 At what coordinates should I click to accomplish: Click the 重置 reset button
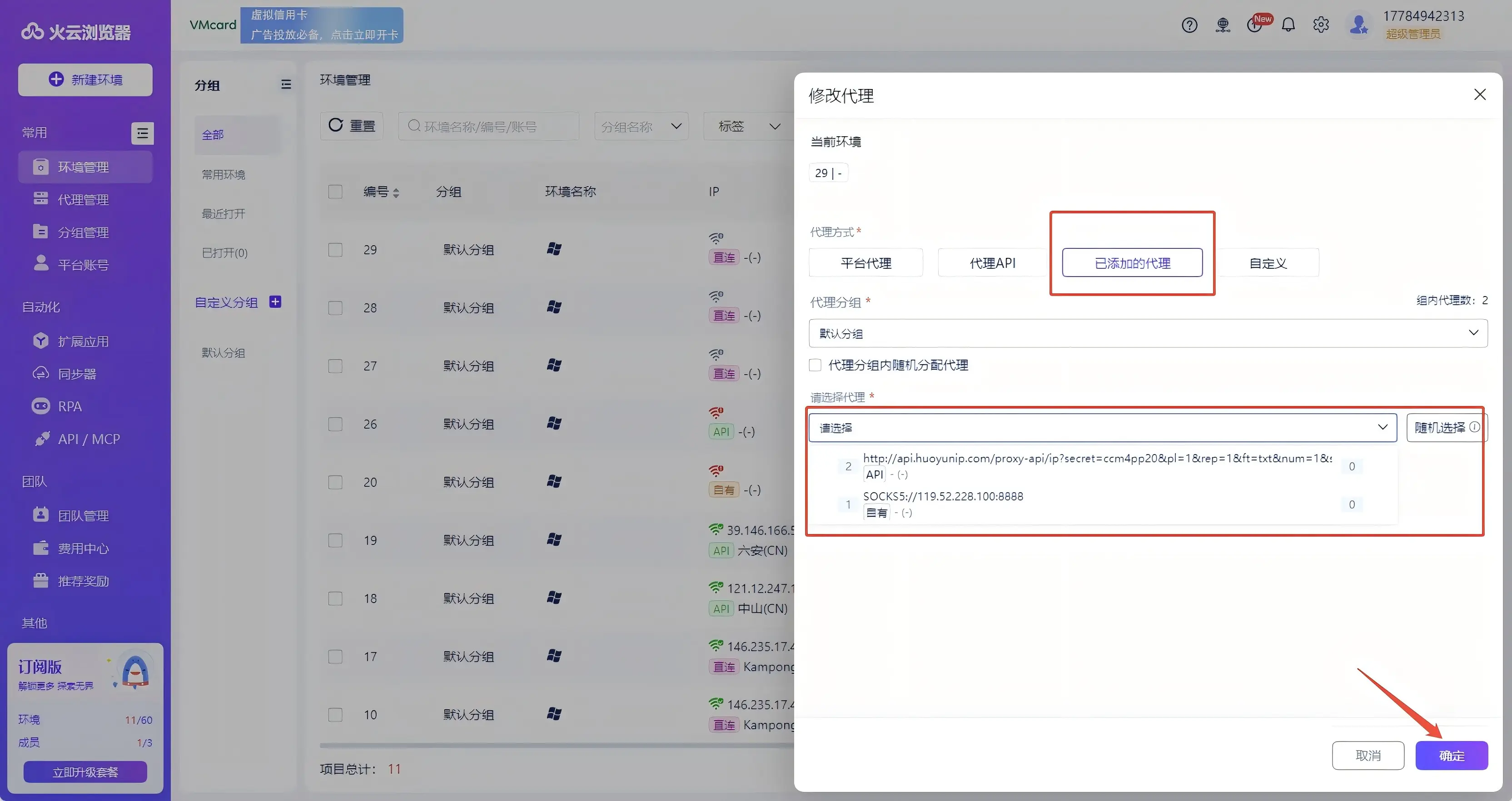pyautogui.click(x=352, y=126)
